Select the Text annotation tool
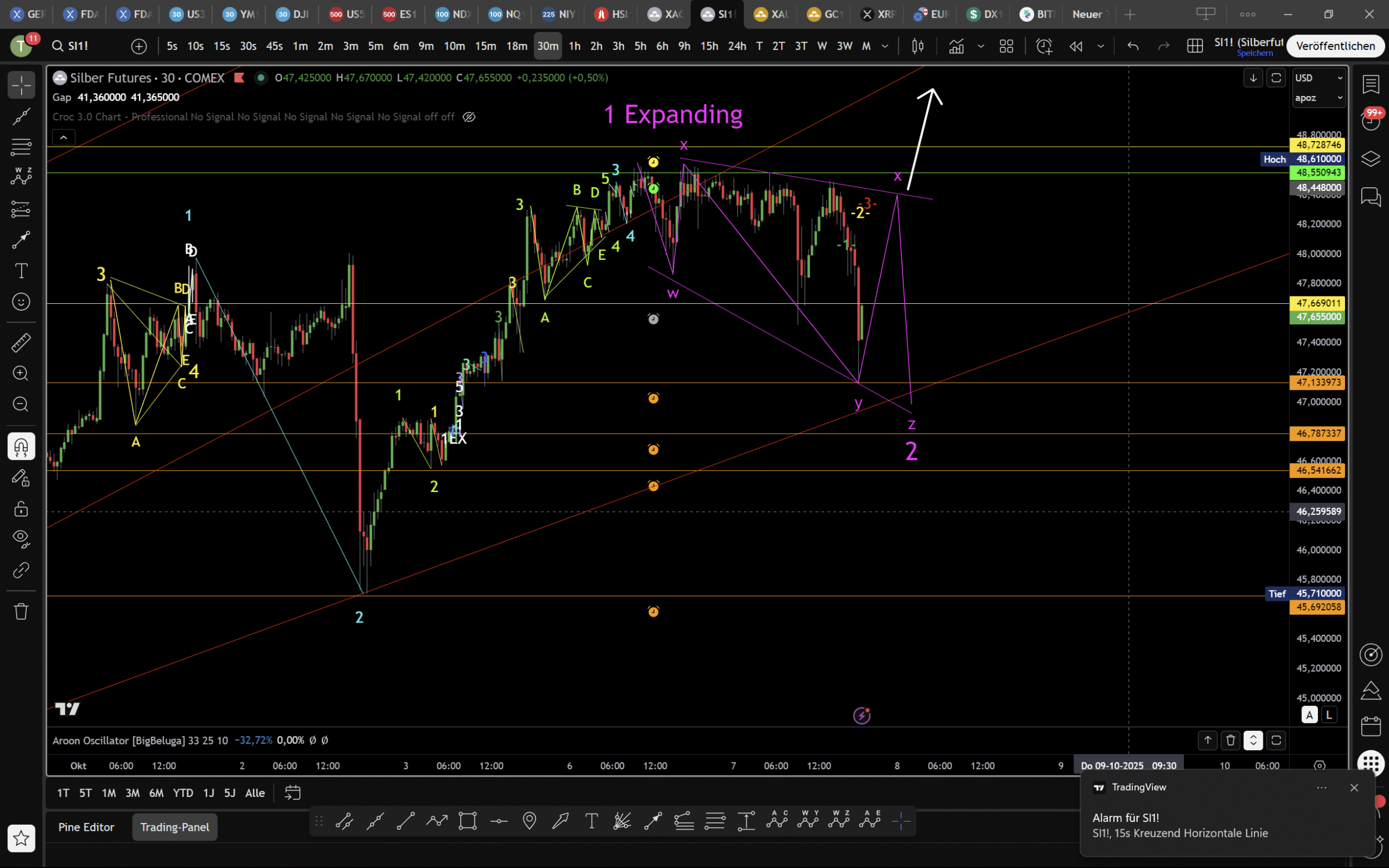This screenshot has height=868, width=1389. pos(21,271)
